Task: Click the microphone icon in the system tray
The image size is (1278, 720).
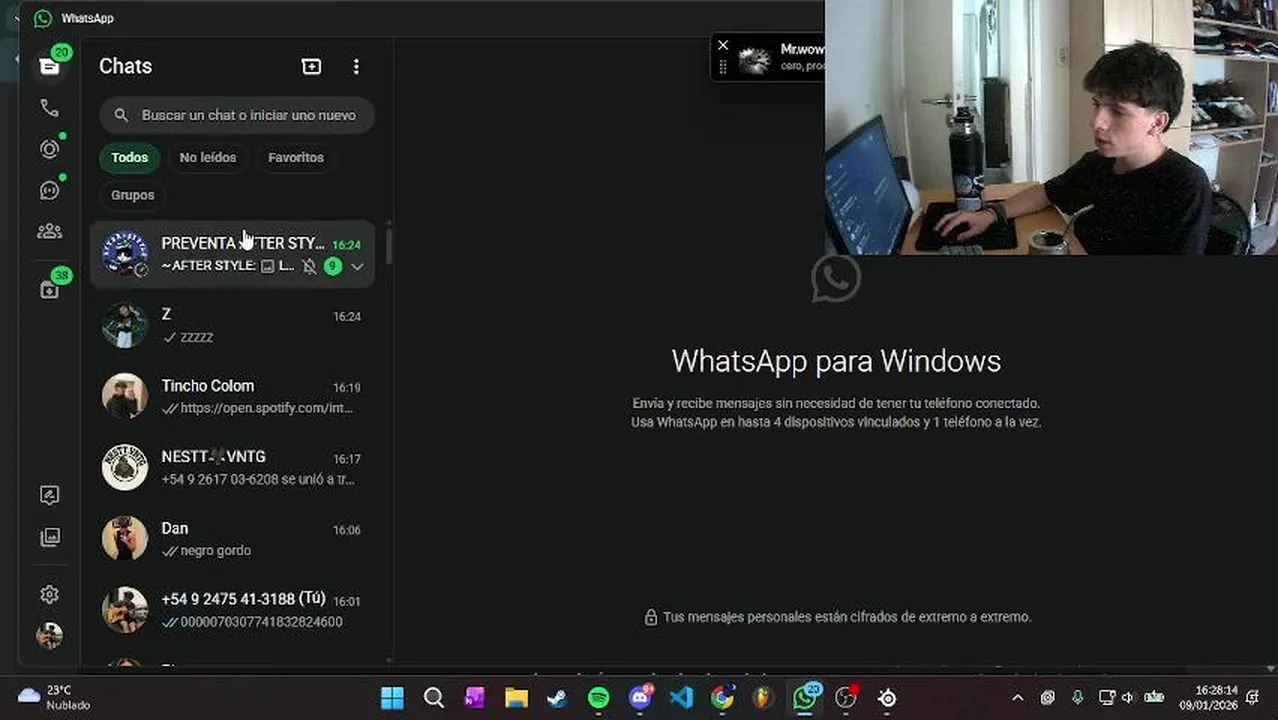Action: click(1077, 698)
